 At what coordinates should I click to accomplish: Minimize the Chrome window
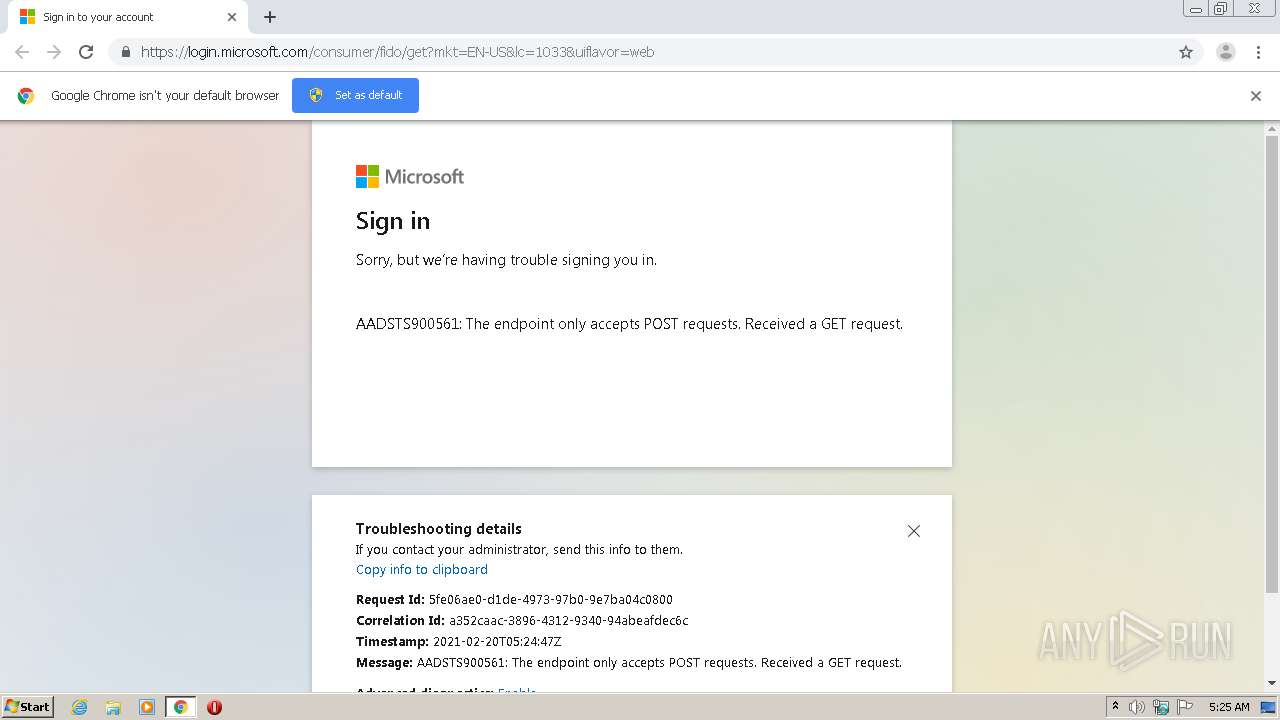(1196, 9)
